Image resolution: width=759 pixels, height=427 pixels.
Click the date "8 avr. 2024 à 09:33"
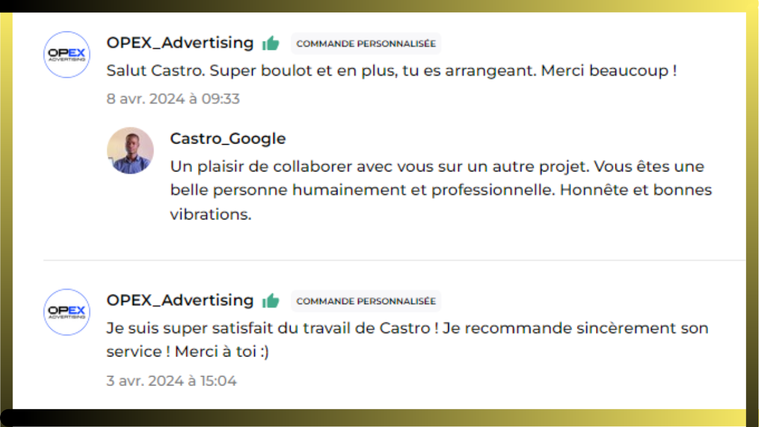click(x=173, y=99)
